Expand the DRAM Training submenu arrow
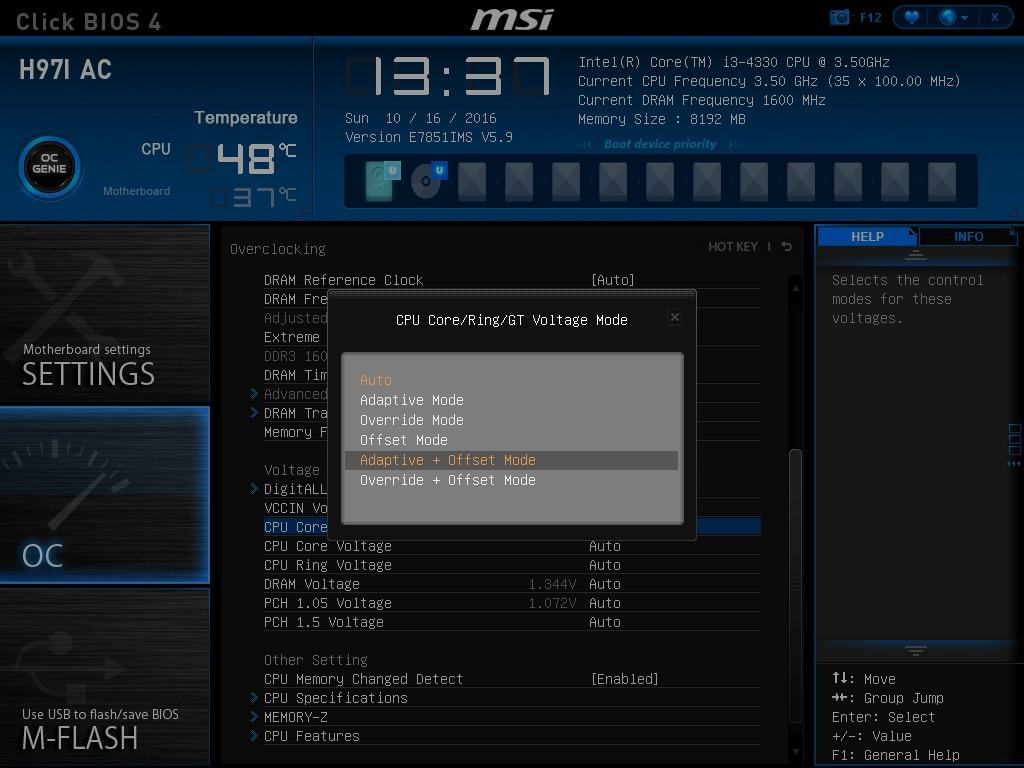 click(254, 413)
